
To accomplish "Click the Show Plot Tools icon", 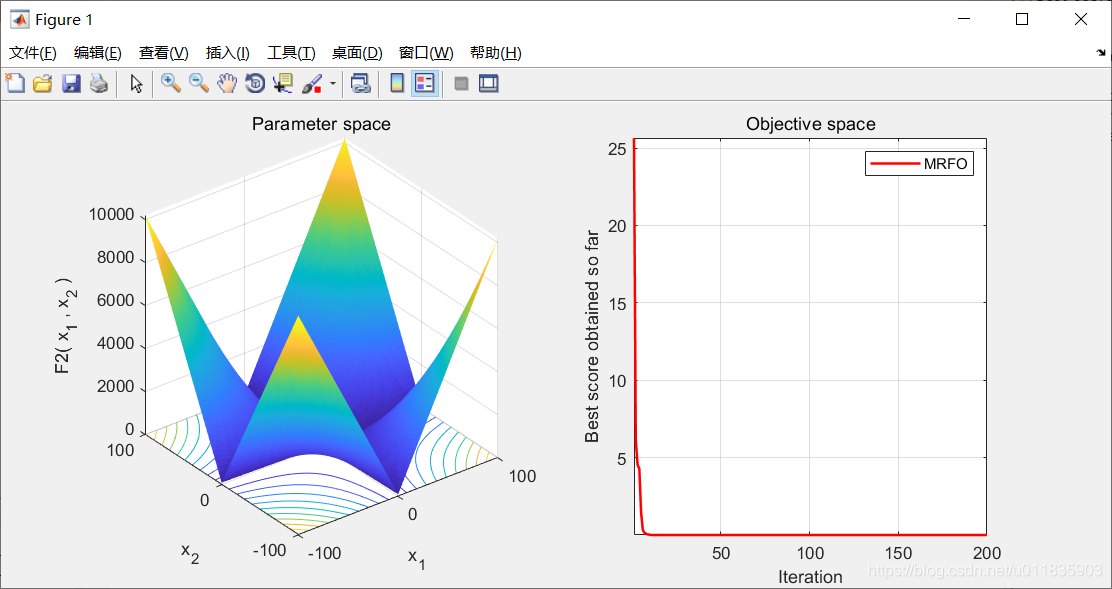I will pos(489,84).
